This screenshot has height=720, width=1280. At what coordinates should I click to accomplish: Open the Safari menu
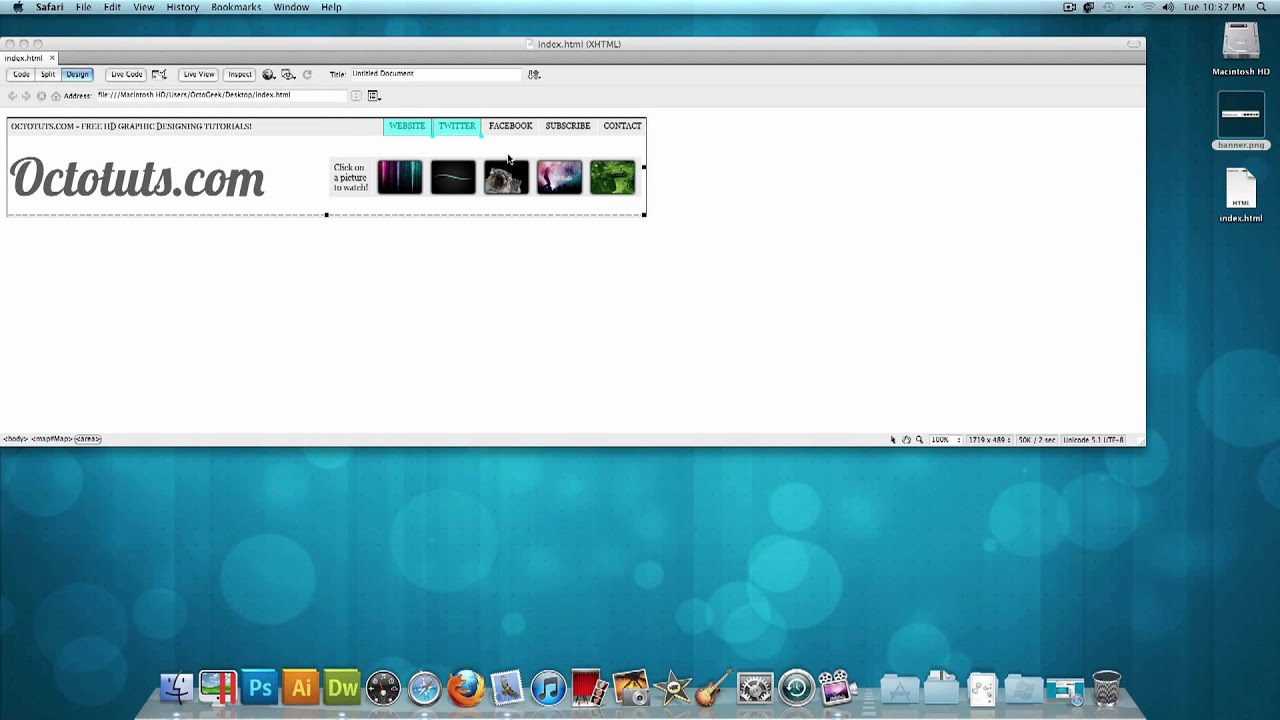(49, 7)
